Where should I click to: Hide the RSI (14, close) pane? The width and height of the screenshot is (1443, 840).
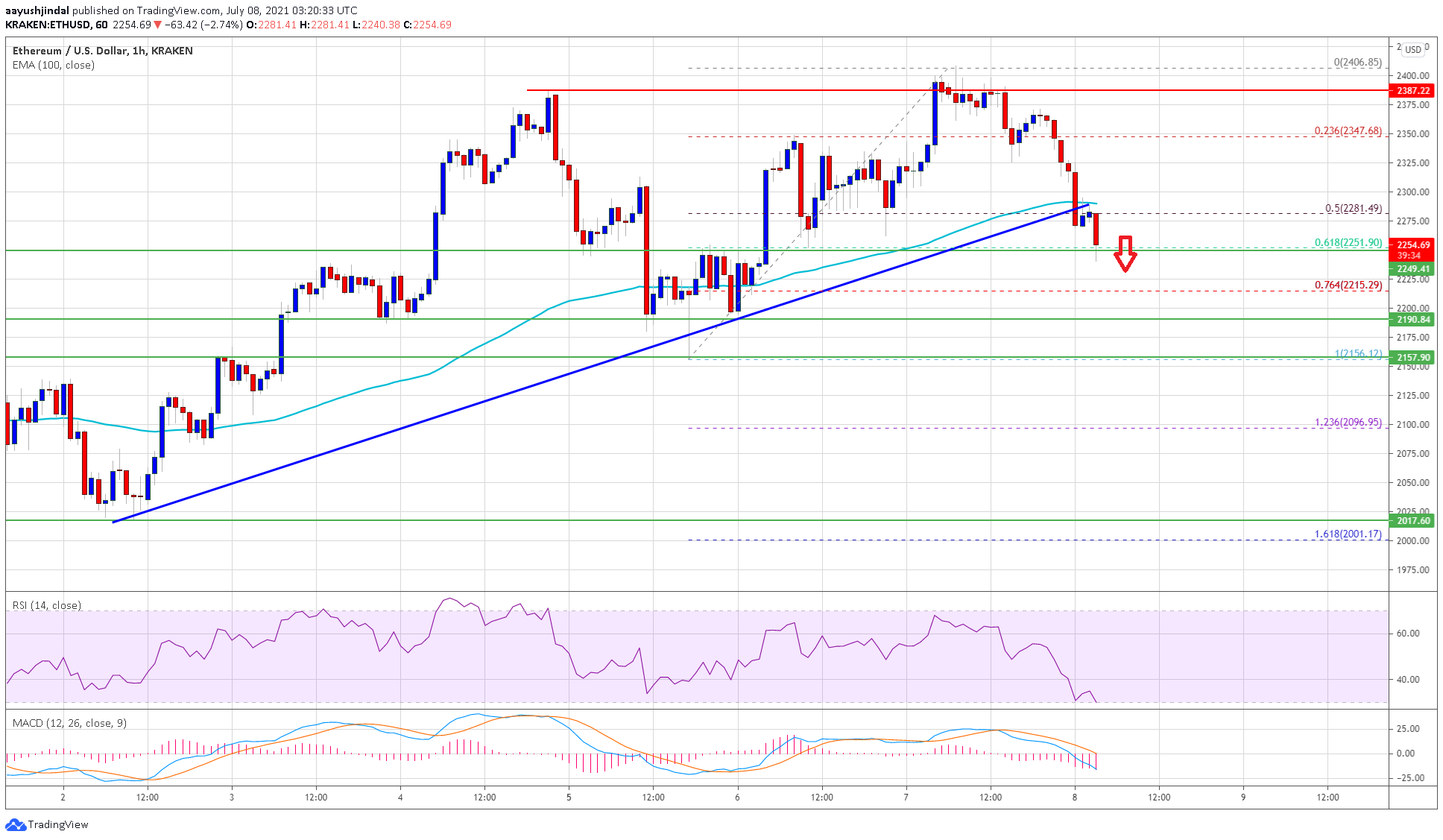46,606
